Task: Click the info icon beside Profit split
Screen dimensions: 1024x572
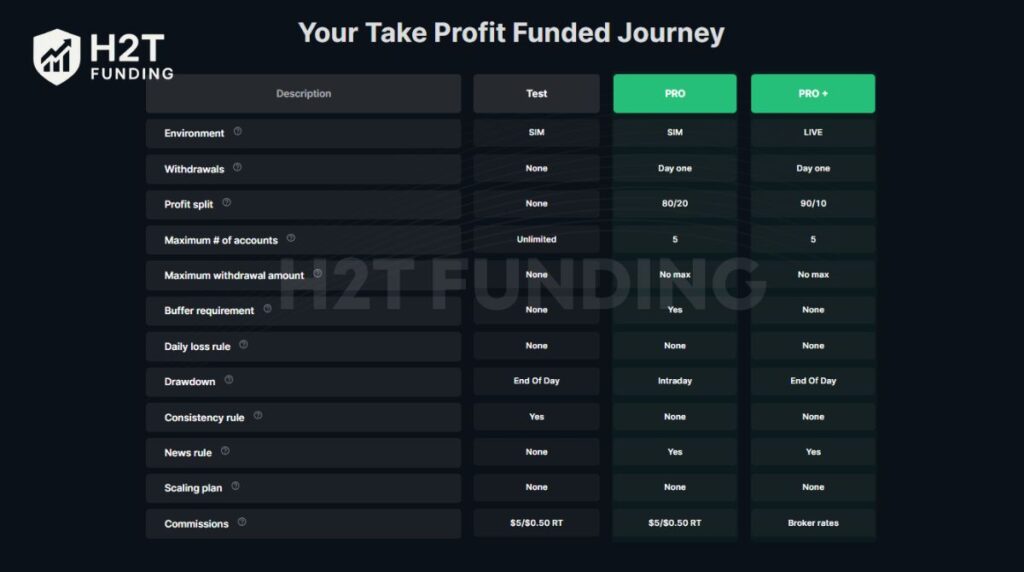Action: click(226, 203)
